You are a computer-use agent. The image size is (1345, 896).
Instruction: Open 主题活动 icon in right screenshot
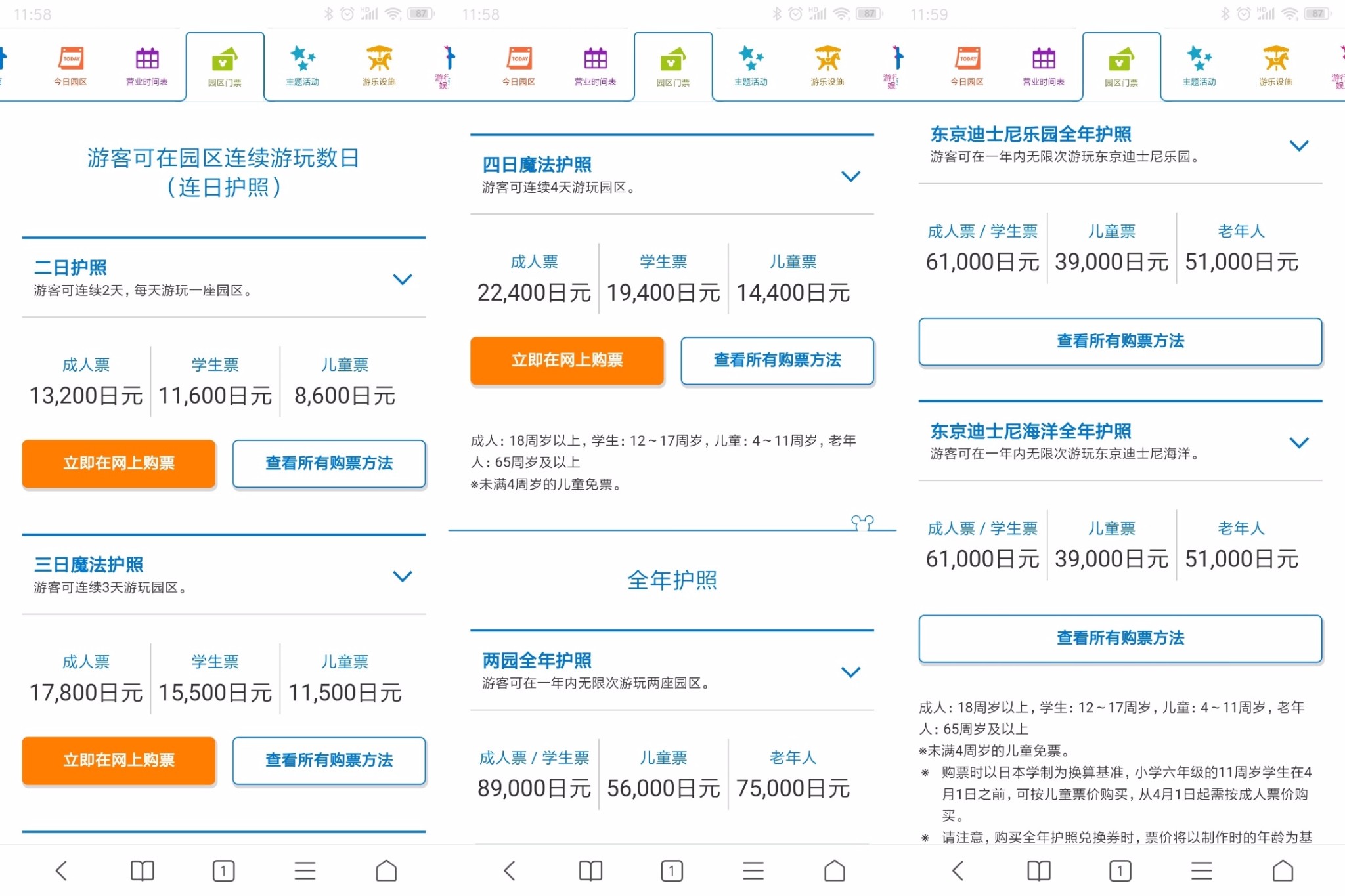(1199, 66)
